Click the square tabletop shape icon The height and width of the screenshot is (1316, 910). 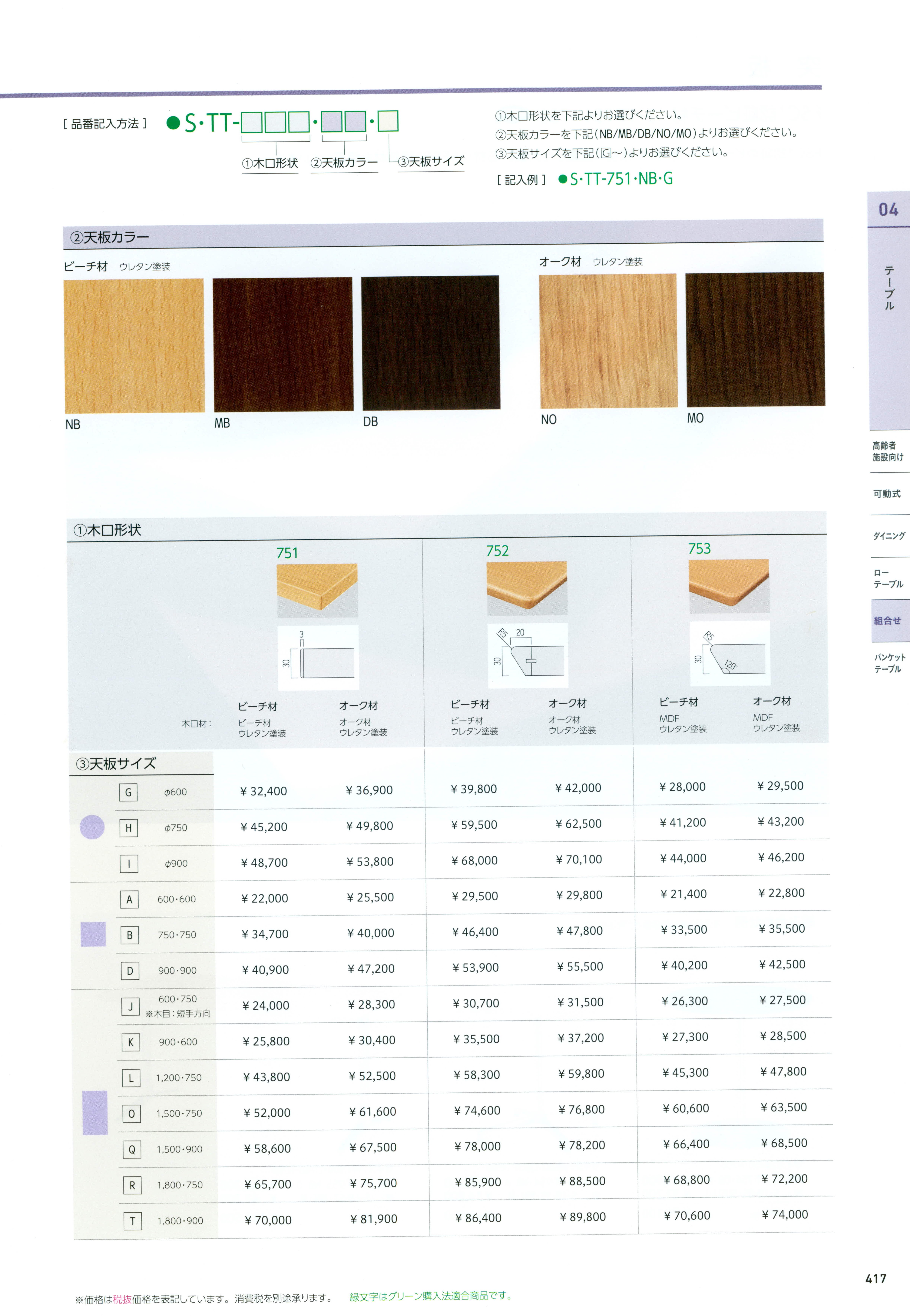93,934
